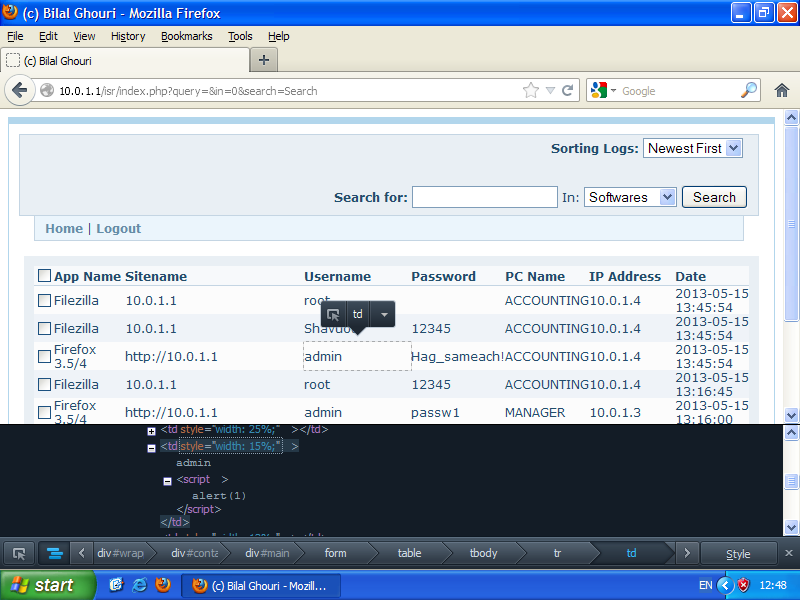
Task: Click the first quick launch icon beside Start
Action: [116, 585]
